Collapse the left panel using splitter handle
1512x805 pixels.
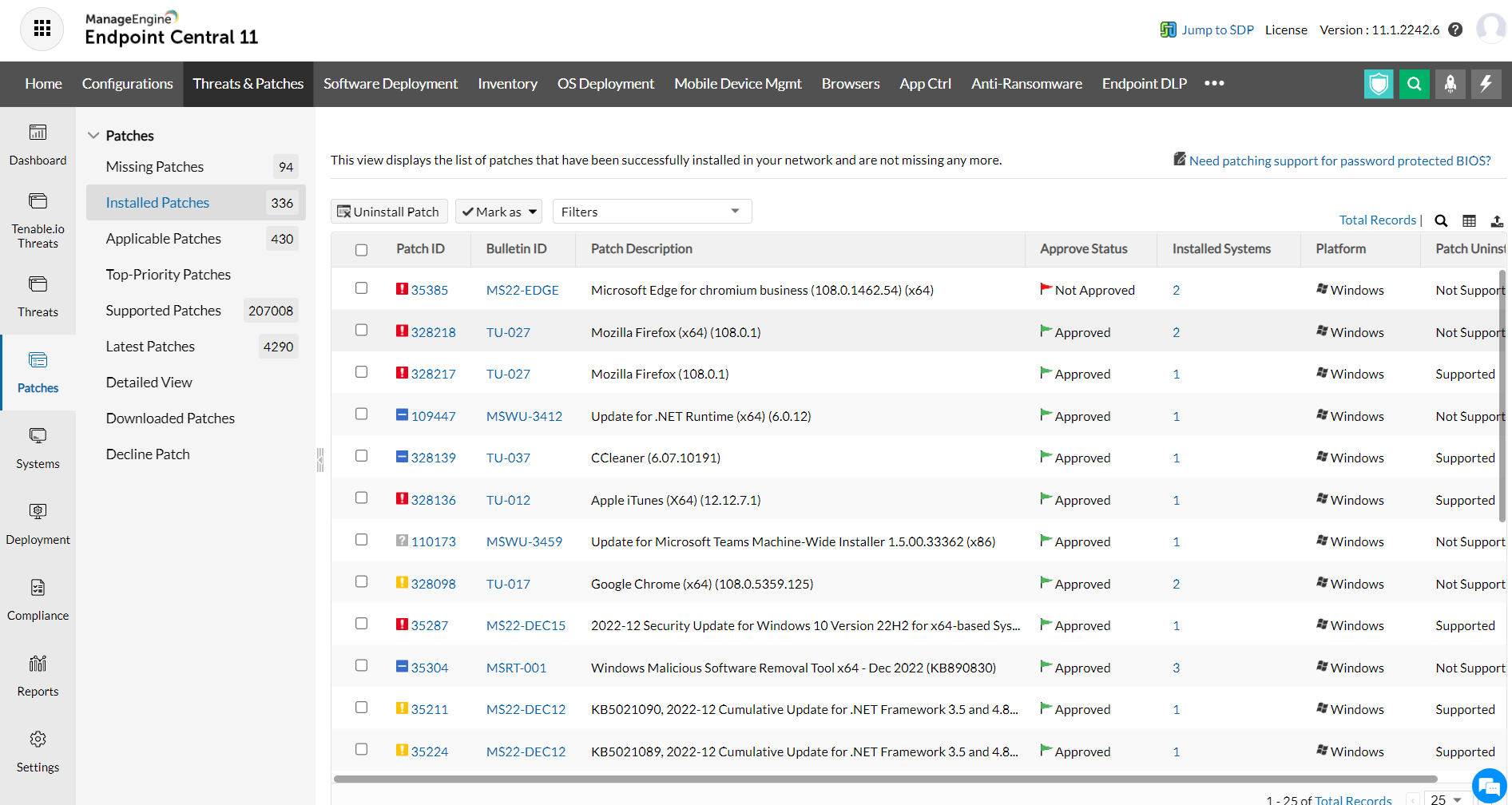320,459
